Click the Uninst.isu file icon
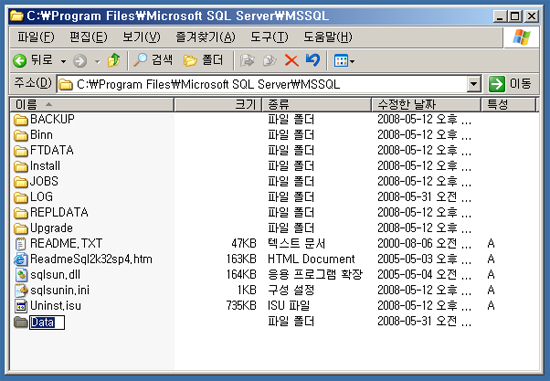The width and height of the screenshot is (550, 381). (21, 306)
